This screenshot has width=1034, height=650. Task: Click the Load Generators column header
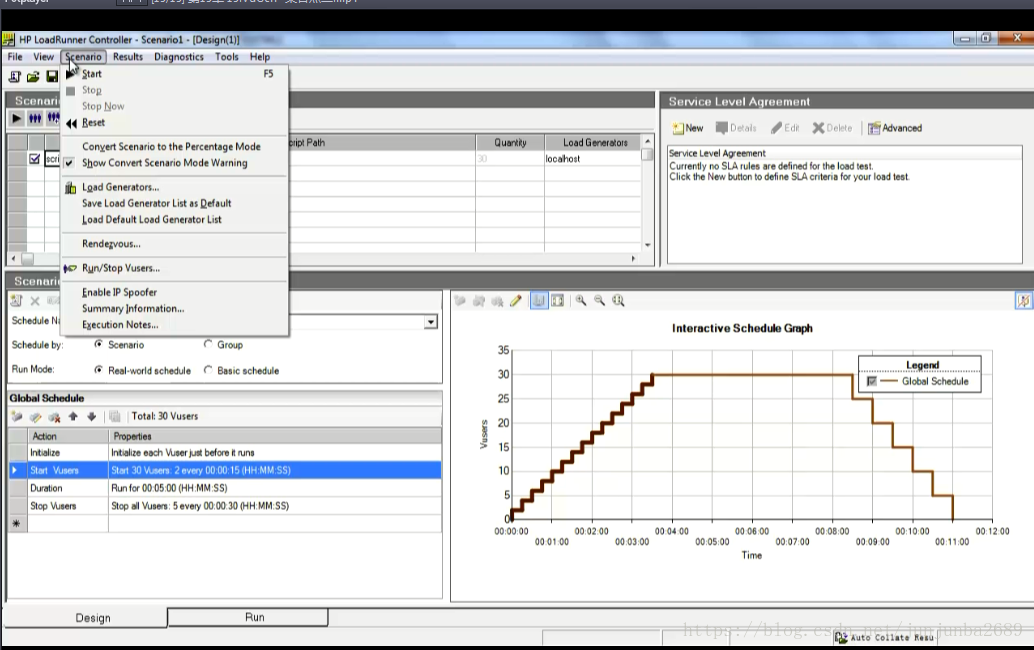pos(593,142)
